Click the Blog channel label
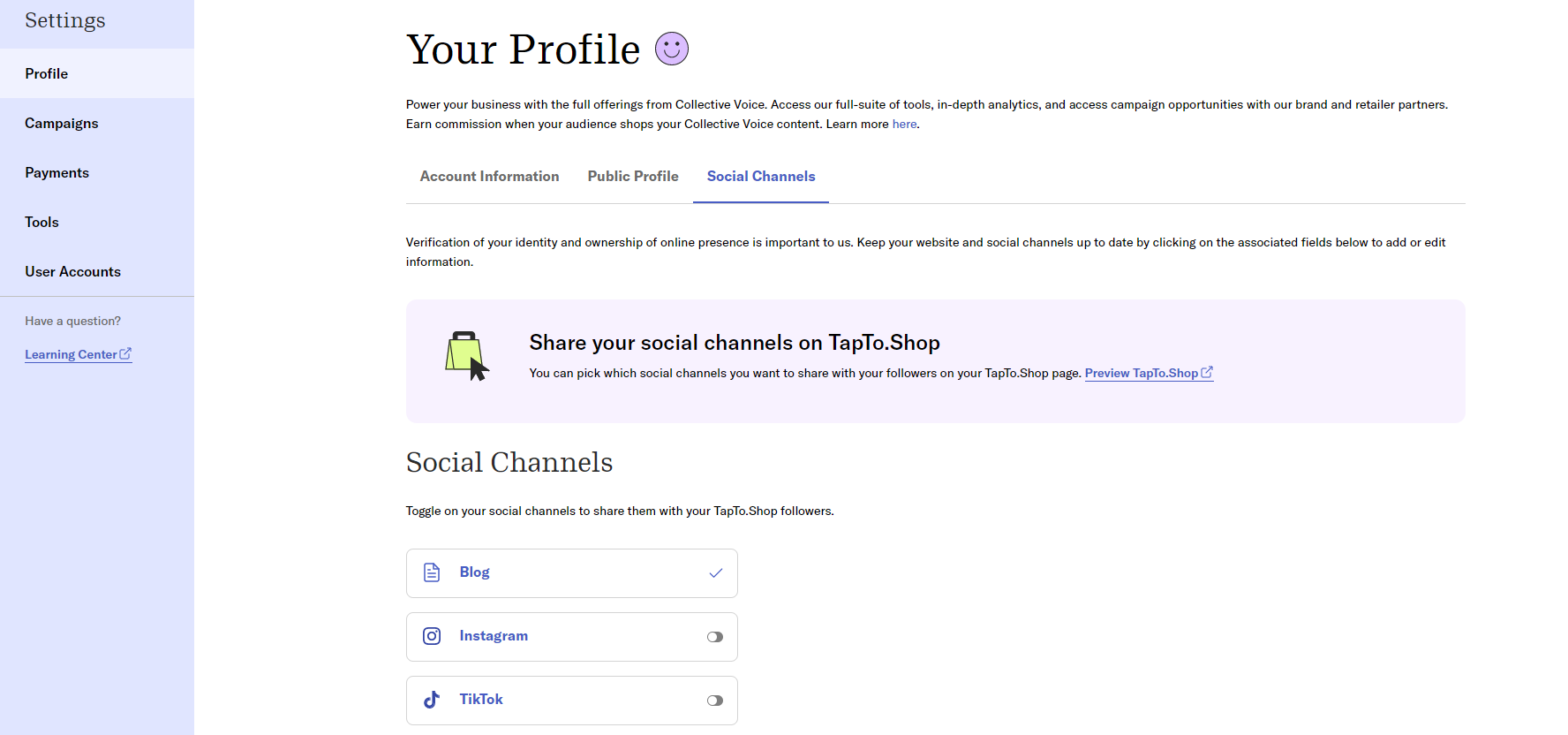 [474, 572]
